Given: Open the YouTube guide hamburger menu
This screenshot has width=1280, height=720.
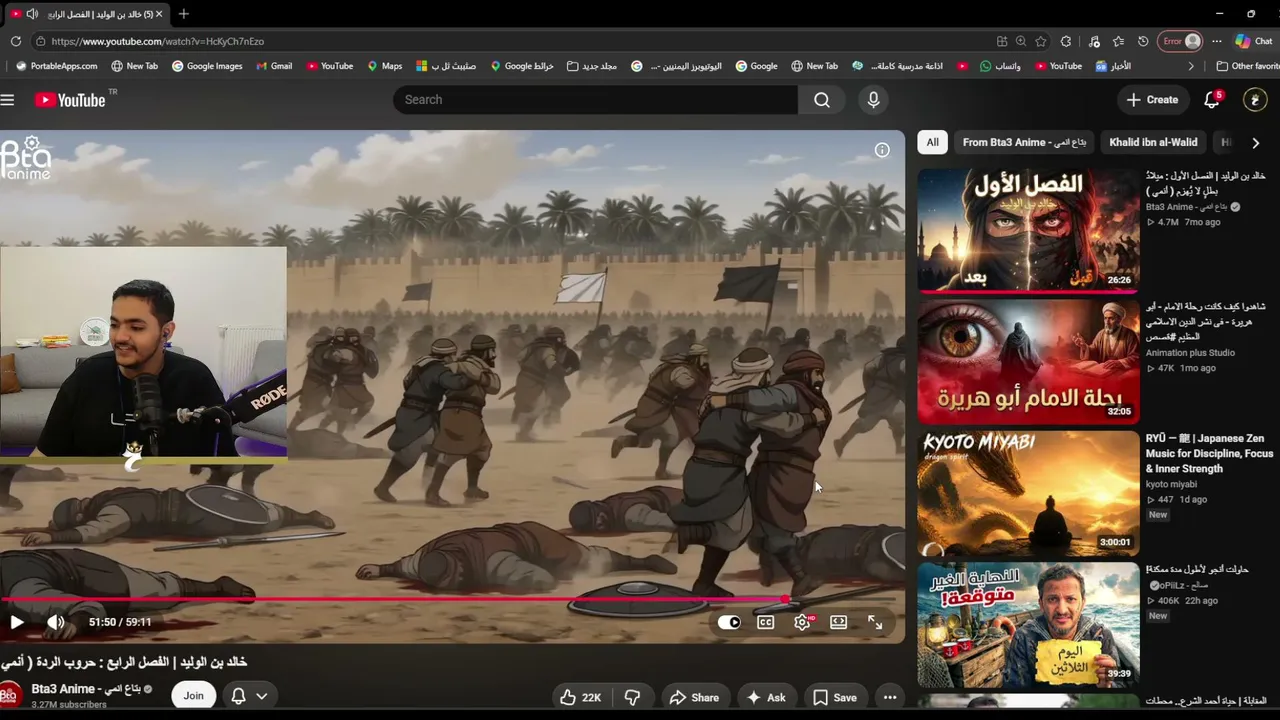Looking at the screenshot, I should pos(8,100).
